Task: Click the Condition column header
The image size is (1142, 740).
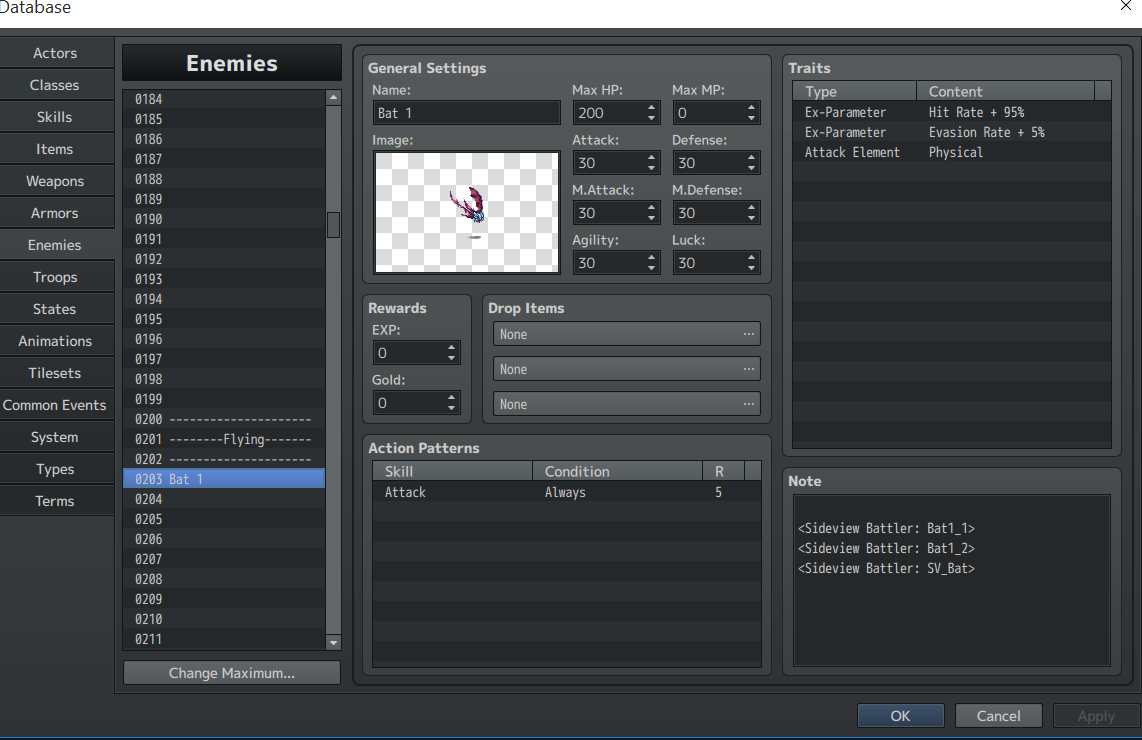Action: point(618,471)
